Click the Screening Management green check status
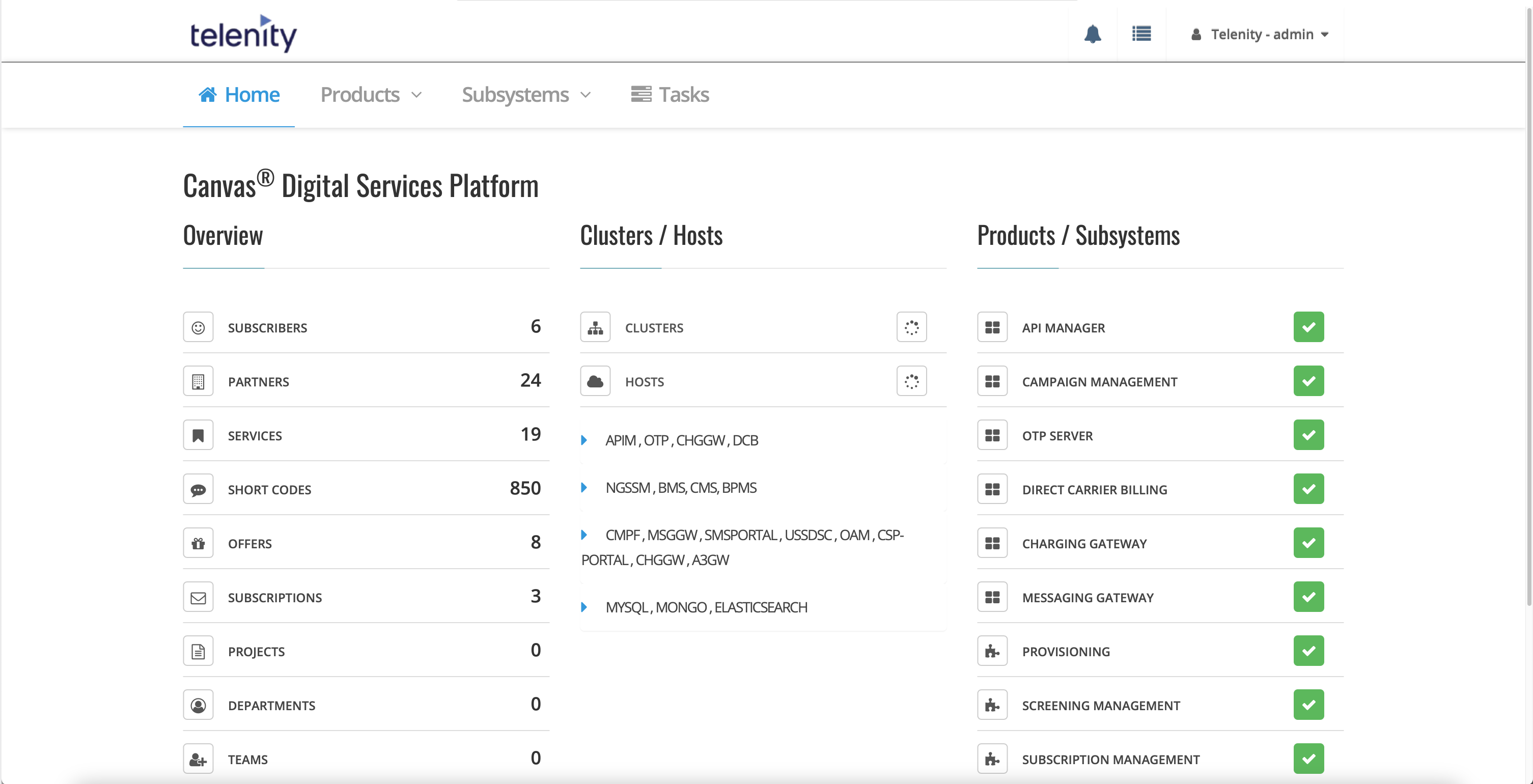The image size is (1533, 784). (1308, 705)
